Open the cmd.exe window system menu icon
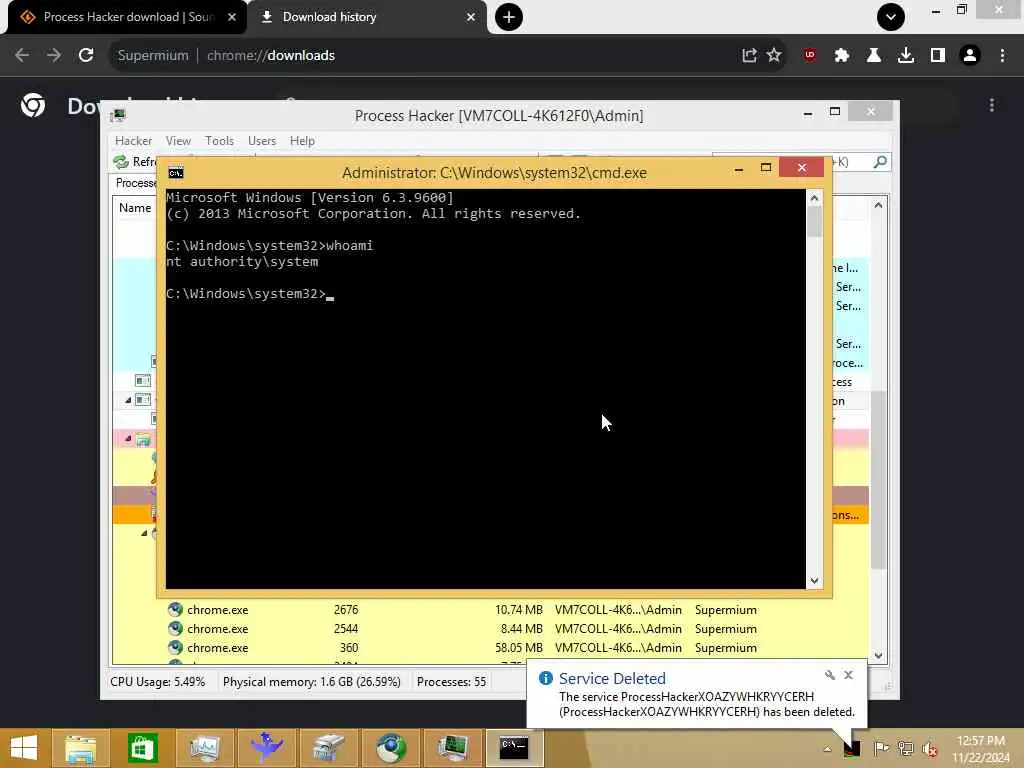The height and width of the screenshot is (768, 1024). (x=176, y=172)
